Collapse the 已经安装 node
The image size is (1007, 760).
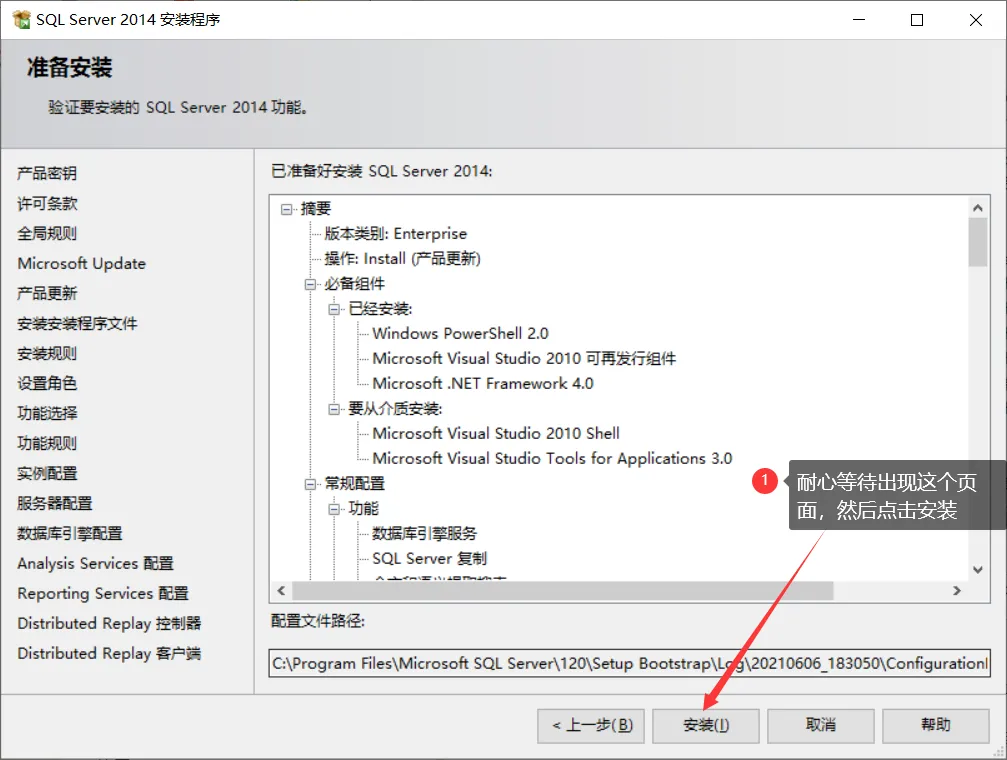pyautogui.click(x=334, y=309)
